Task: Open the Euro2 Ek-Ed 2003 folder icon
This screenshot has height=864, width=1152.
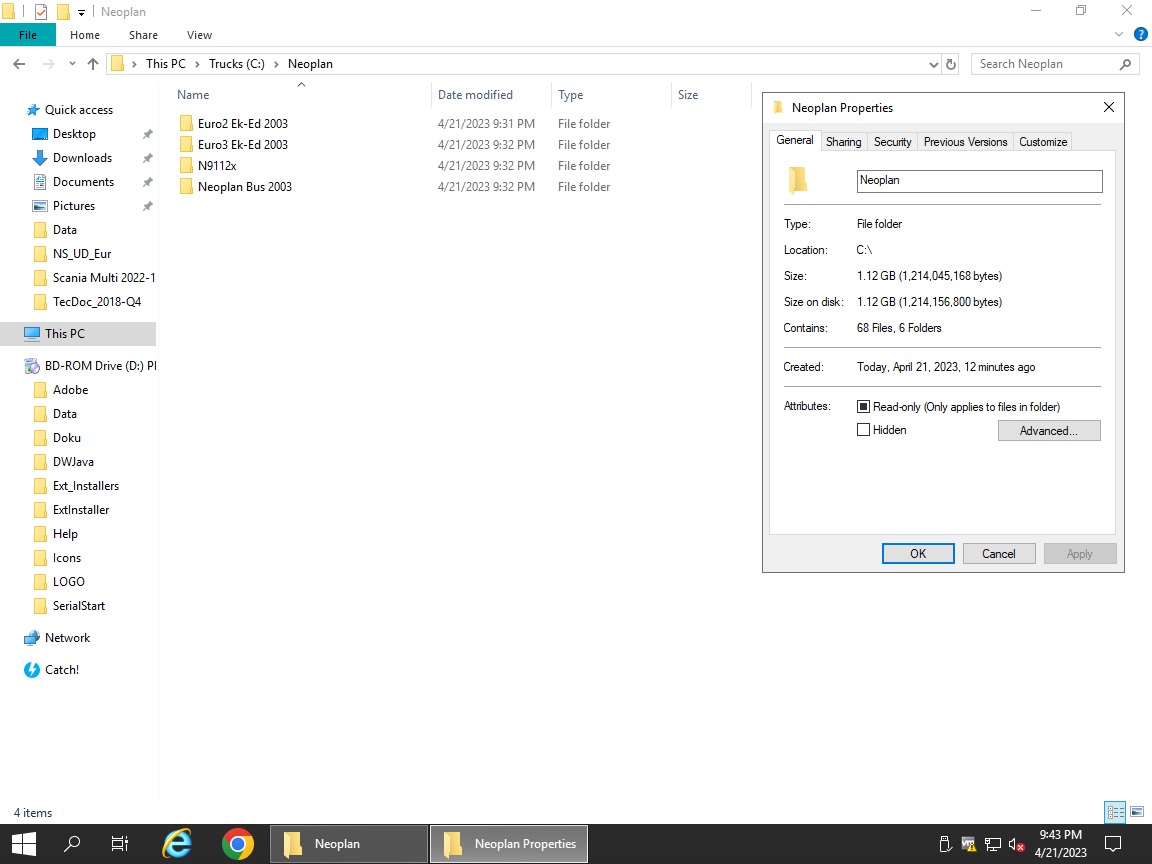Action: (x=187, y=123)
